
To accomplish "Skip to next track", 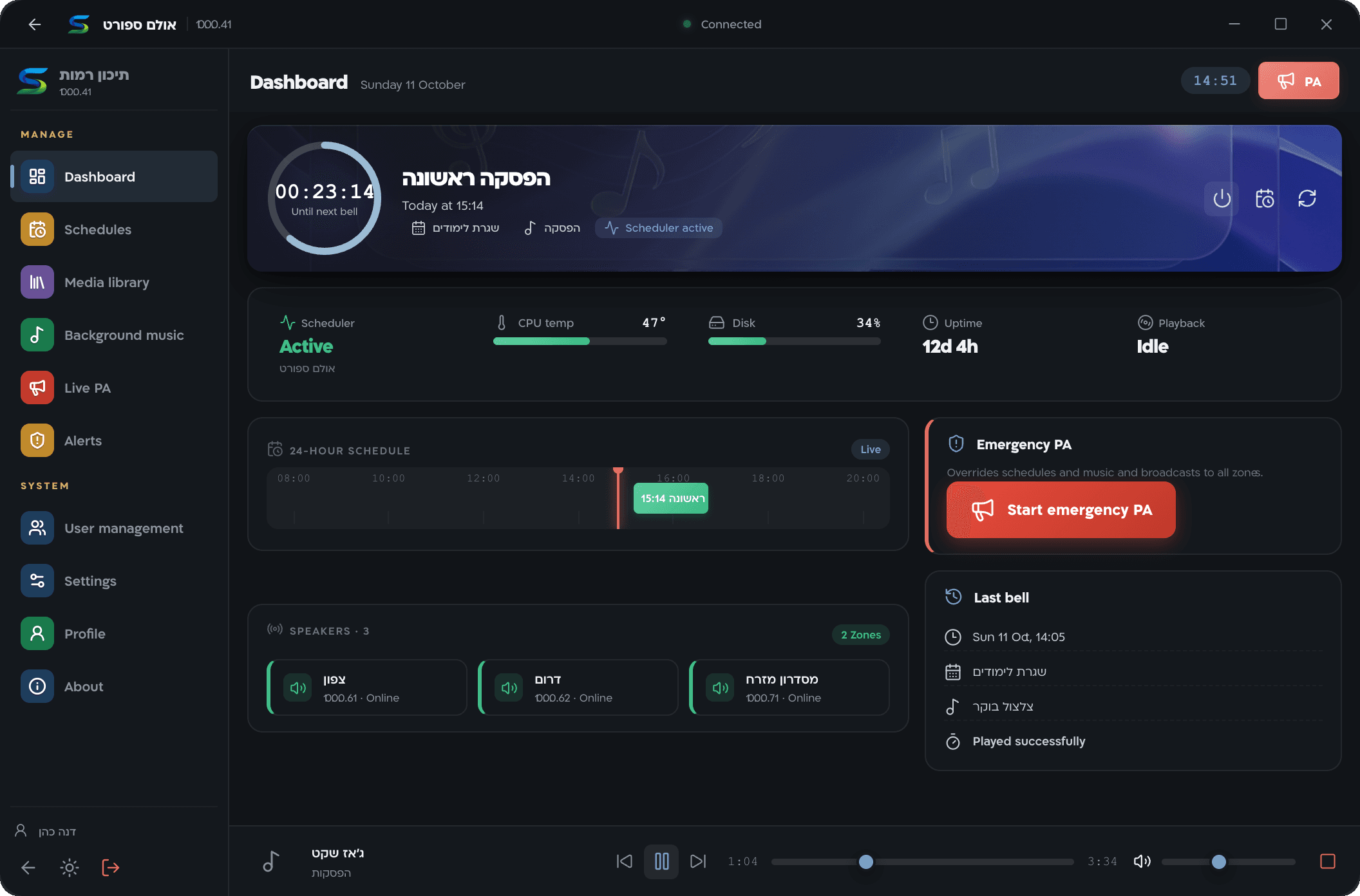I will coord(698,861).
